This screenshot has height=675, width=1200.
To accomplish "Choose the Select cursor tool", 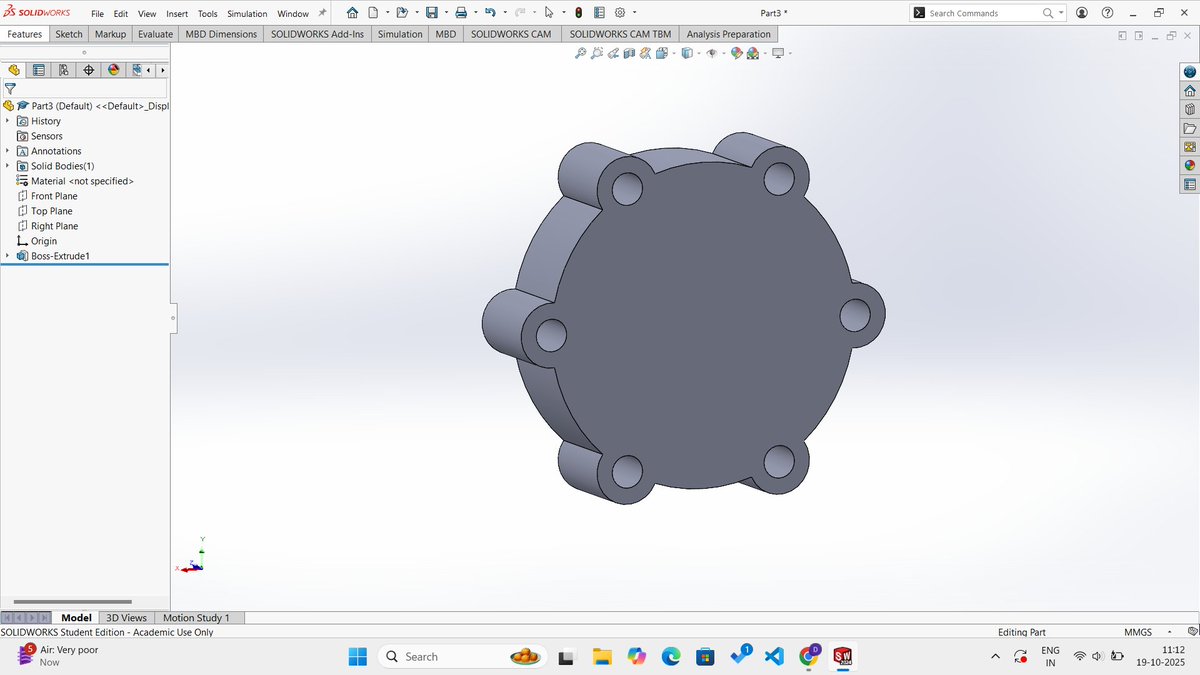I will point(548,13).
